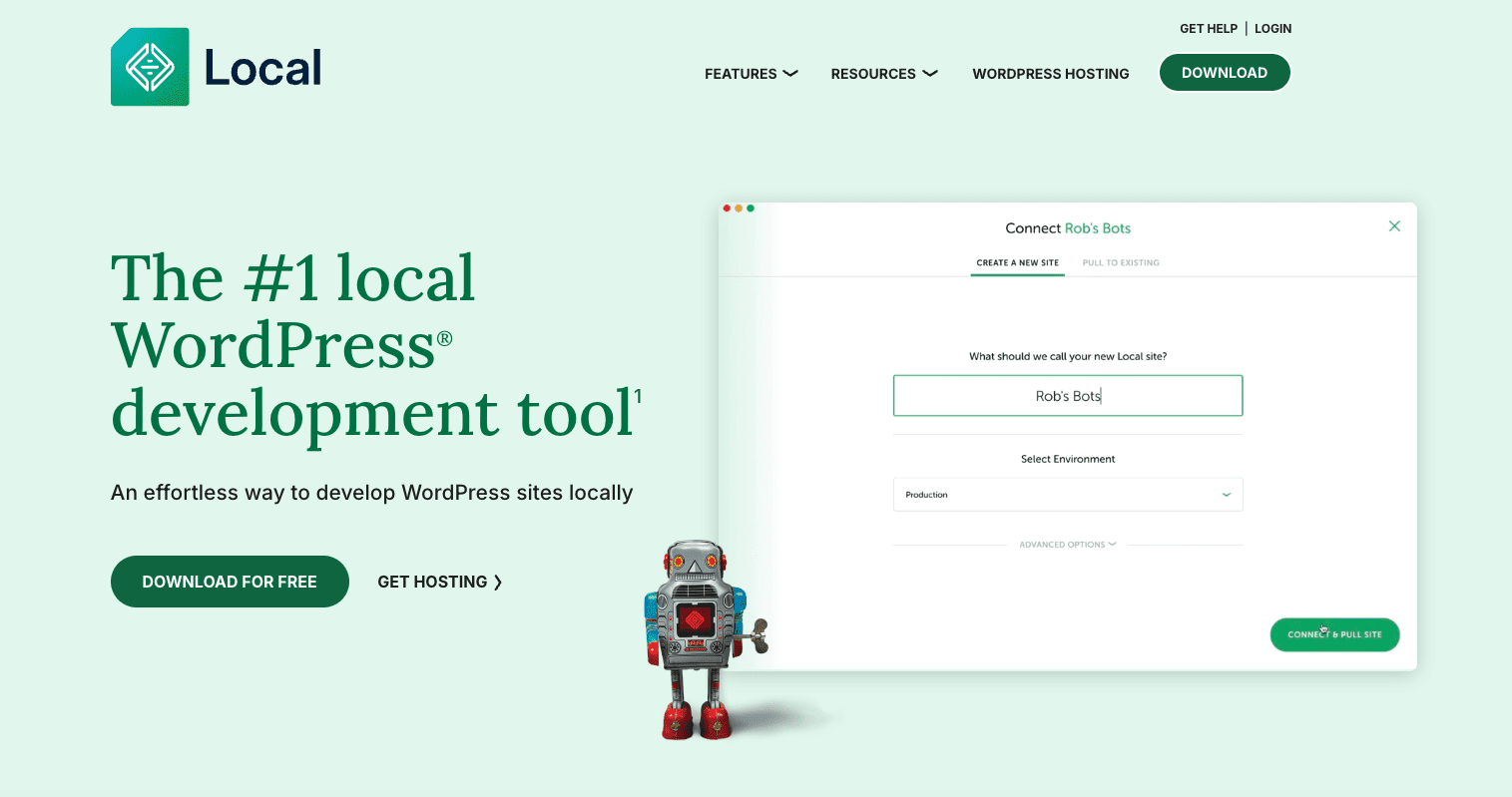
Task: Click the yellow window control dot
Action: tap(739, 208)
